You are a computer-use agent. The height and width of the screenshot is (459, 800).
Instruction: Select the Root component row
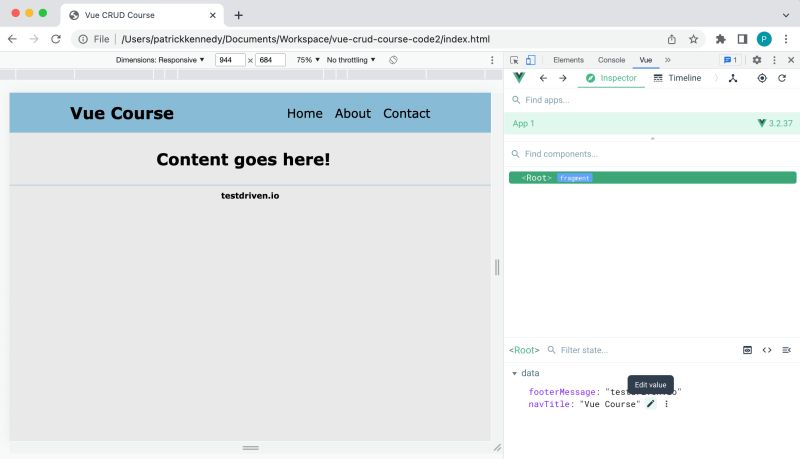tap(653, 177)
